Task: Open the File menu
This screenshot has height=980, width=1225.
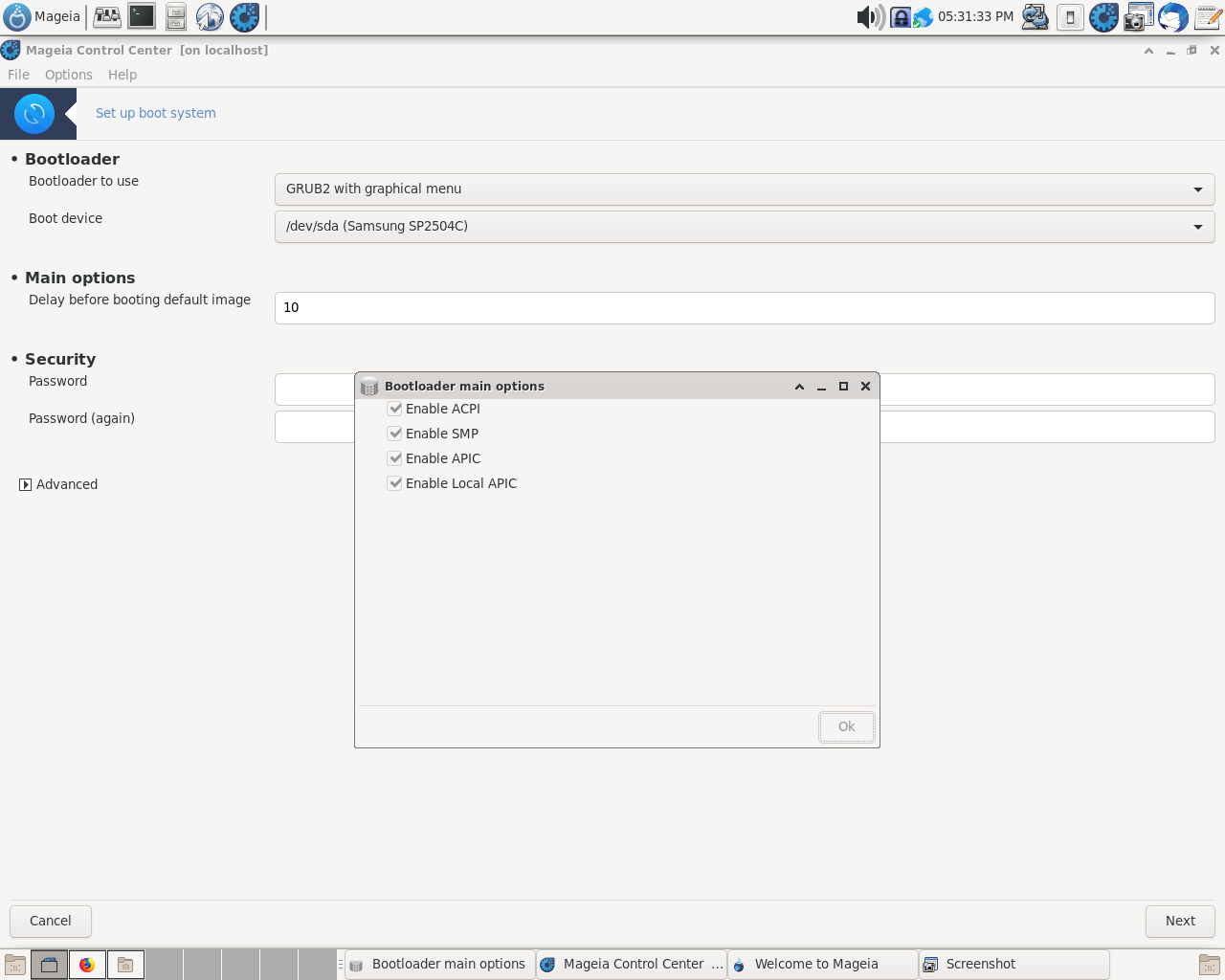Action: click(x=18, y=75)
